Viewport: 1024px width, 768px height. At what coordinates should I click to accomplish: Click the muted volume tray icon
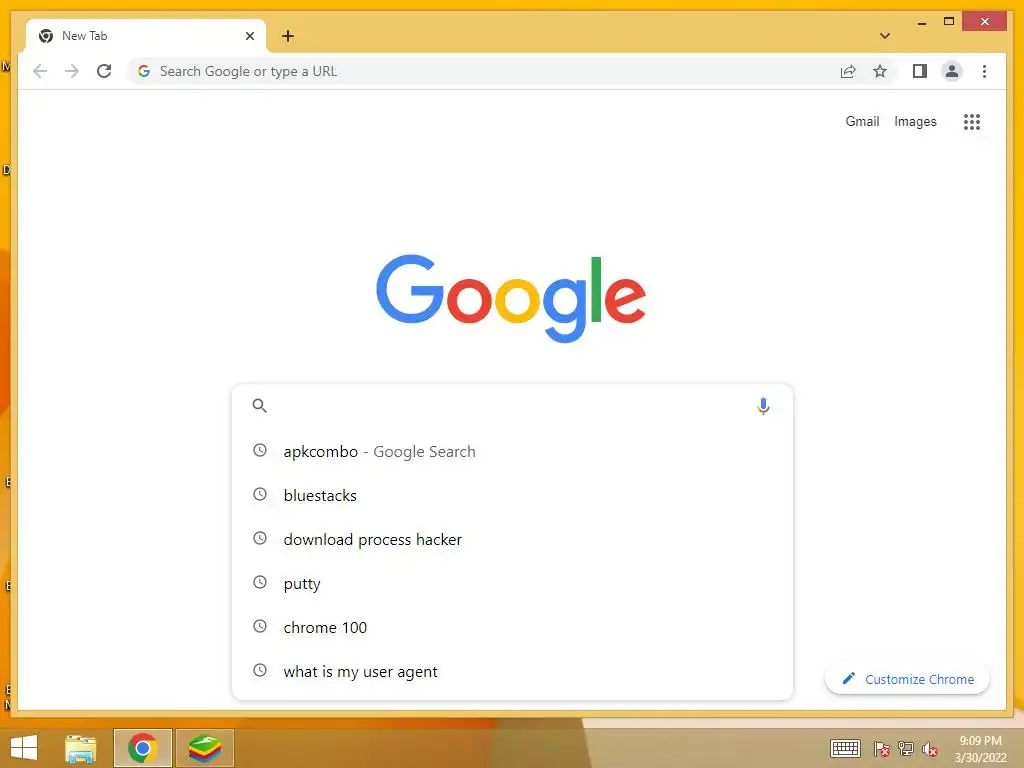930,749
